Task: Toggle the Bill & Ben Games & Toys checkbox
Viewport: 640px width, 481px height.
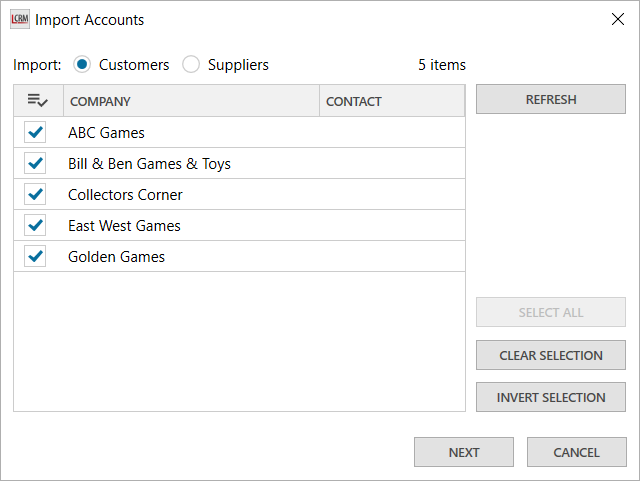Action: pyautogui.click(x=36, y=163)
